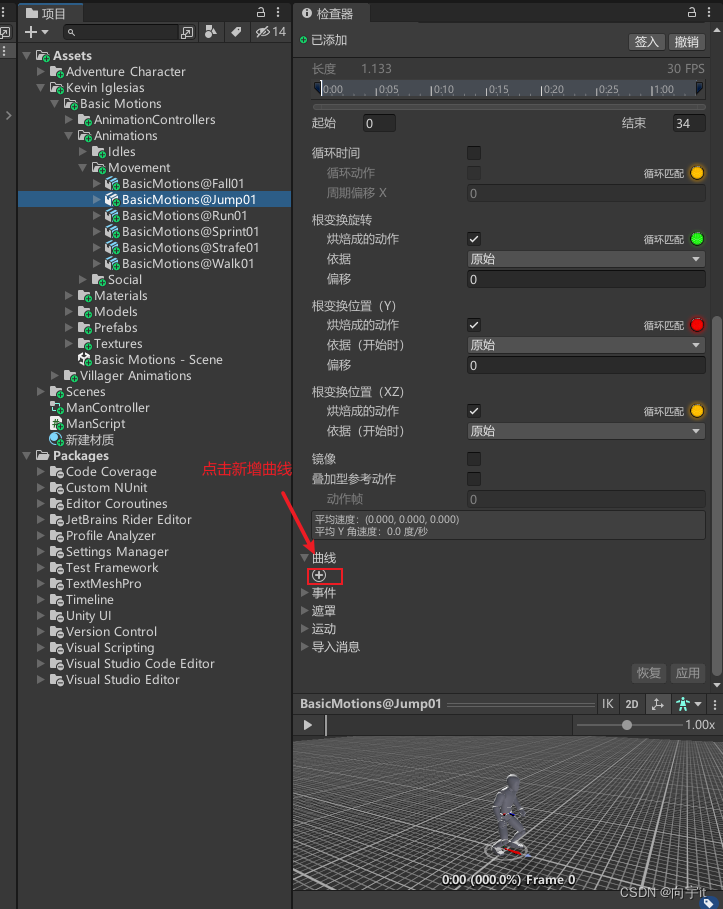Open 依据(开始时) dropdown under 根变换位置 (XZ)
Viewport: 723px width, 909px height.
point(586,431)
